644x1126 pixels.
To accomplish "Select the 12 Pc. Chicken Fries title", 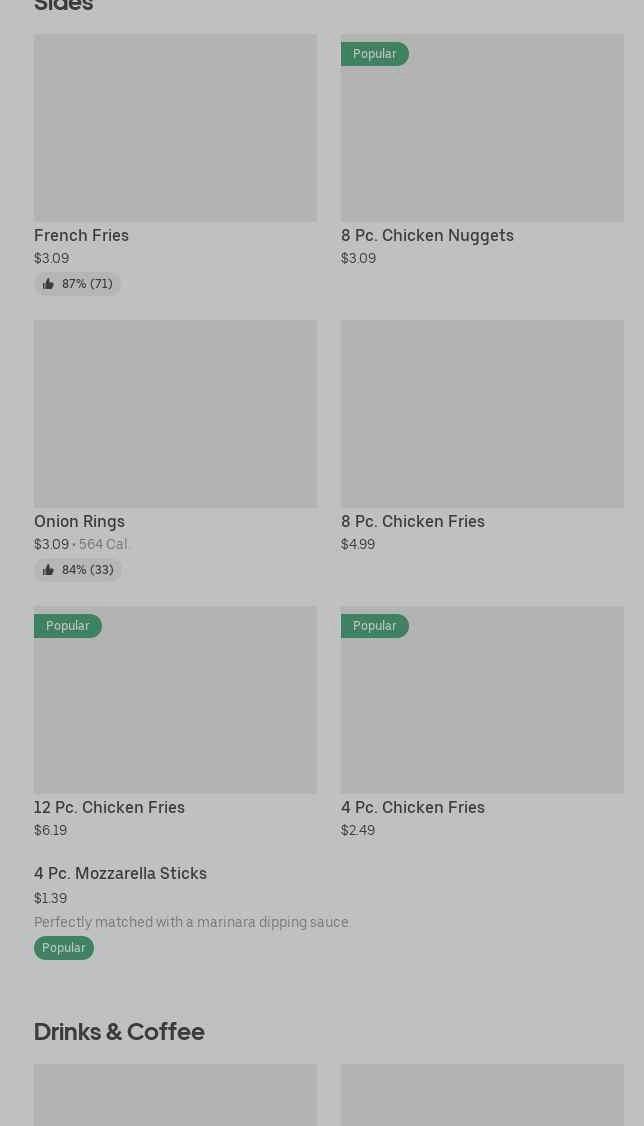I will (109, 807).
